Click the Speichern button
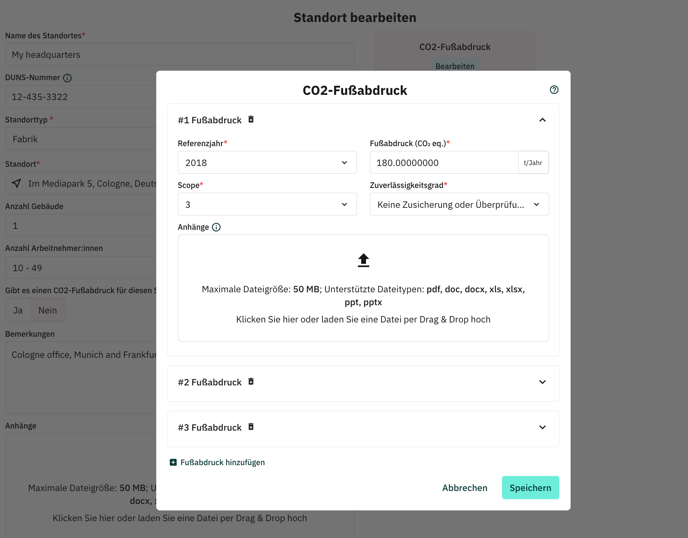The width and height of the screenshot is (688, 538). (530, 488)
